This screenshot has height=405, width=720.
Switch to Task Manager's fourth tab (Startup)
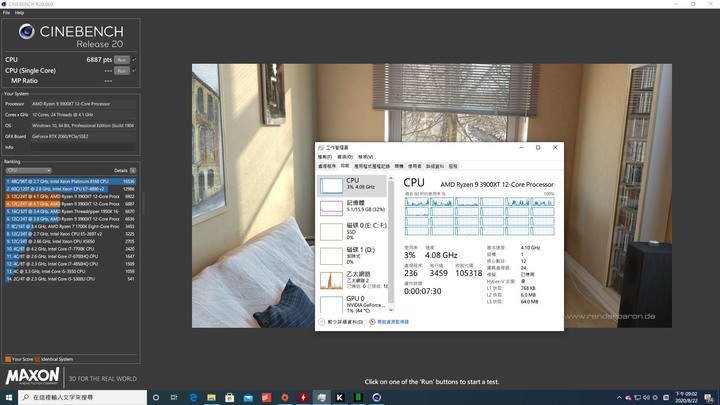pyautogui.click(x=399, y=166)
